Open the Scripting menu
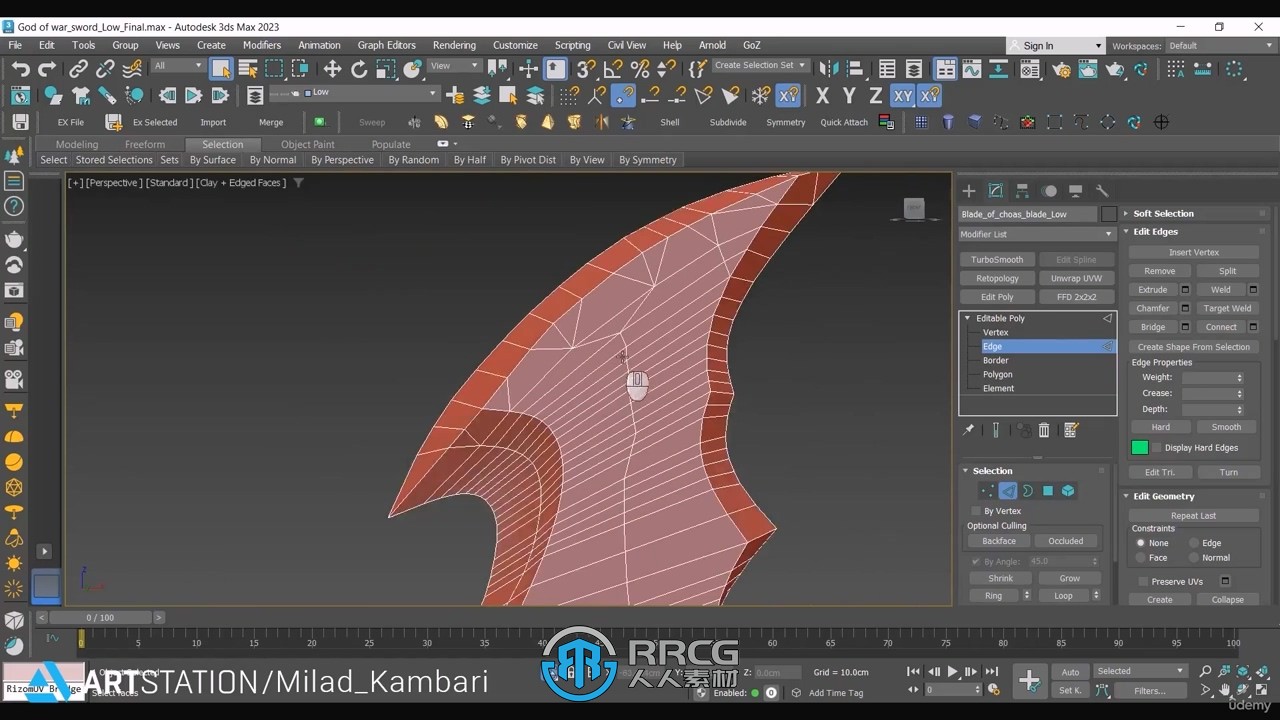This screenshot has height=720, width=1280. (x=572, y=45)
